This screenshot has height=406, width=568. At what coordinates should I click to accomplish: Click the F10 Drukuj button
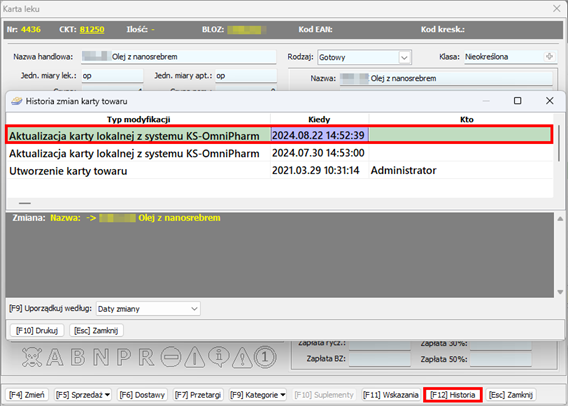pos(37,330)
